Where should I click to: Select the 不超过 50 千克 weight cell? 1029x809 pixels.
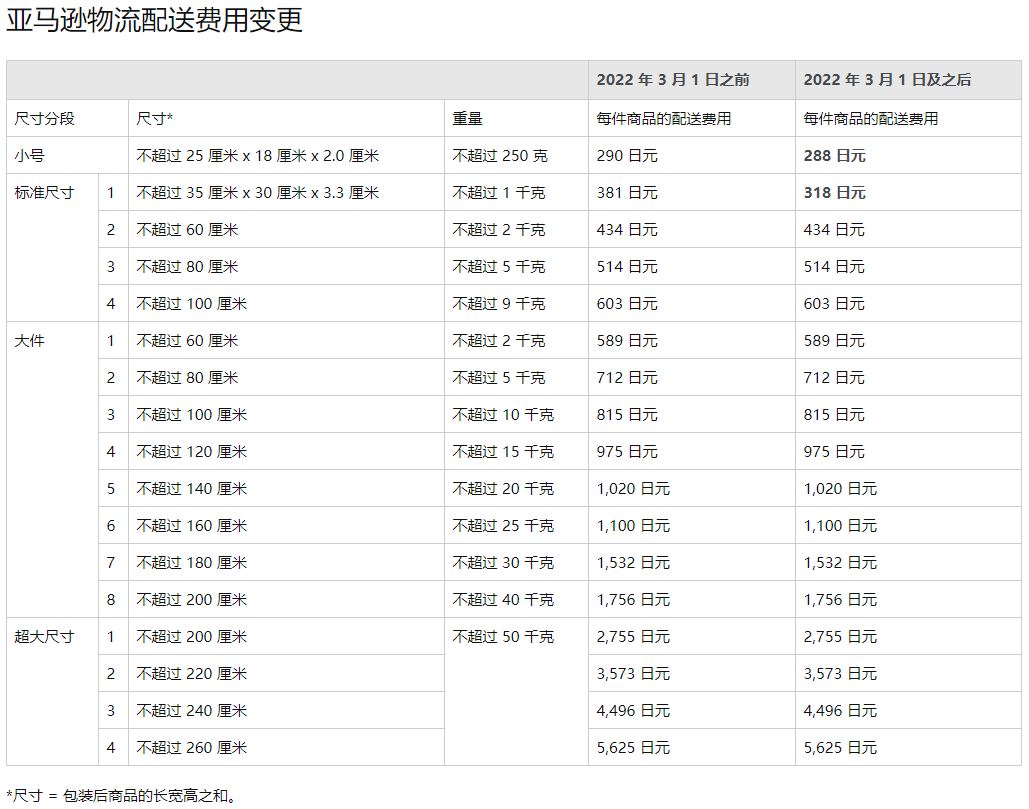(503, 637)
